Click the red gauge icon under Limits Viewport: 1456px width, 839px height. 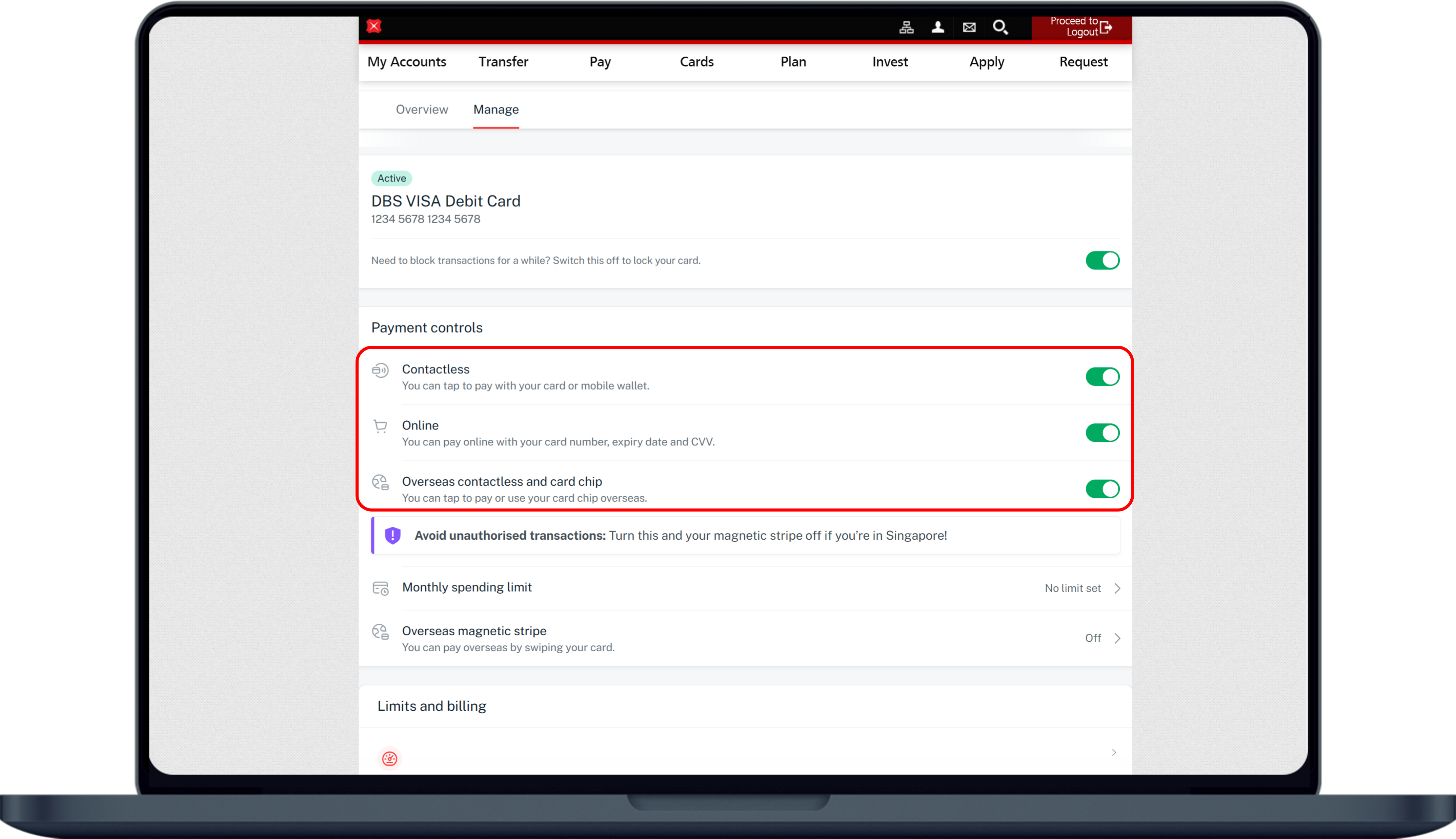(x=390, y=758)
